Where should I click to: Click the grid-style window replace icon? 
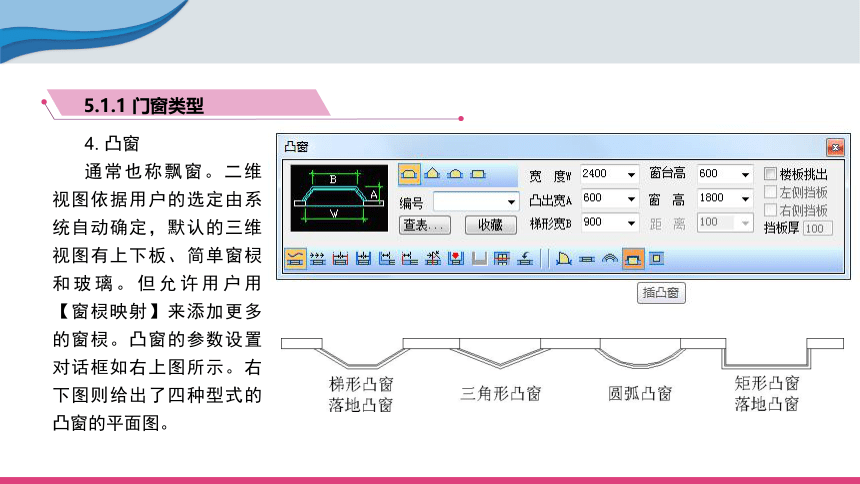(x=502, y=258)
